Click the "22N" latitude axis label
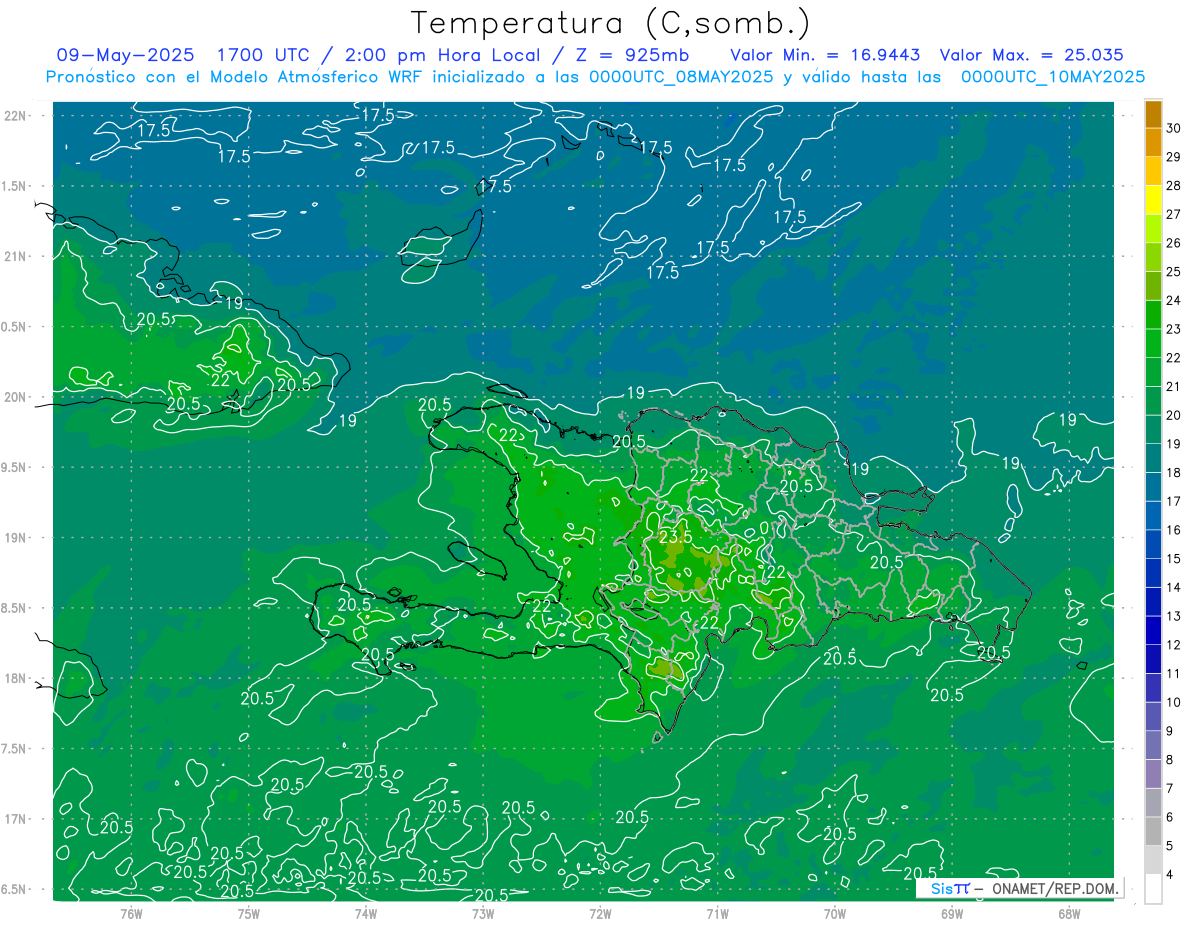Viewport: 1200px width, 927px height. click(13, 116)
